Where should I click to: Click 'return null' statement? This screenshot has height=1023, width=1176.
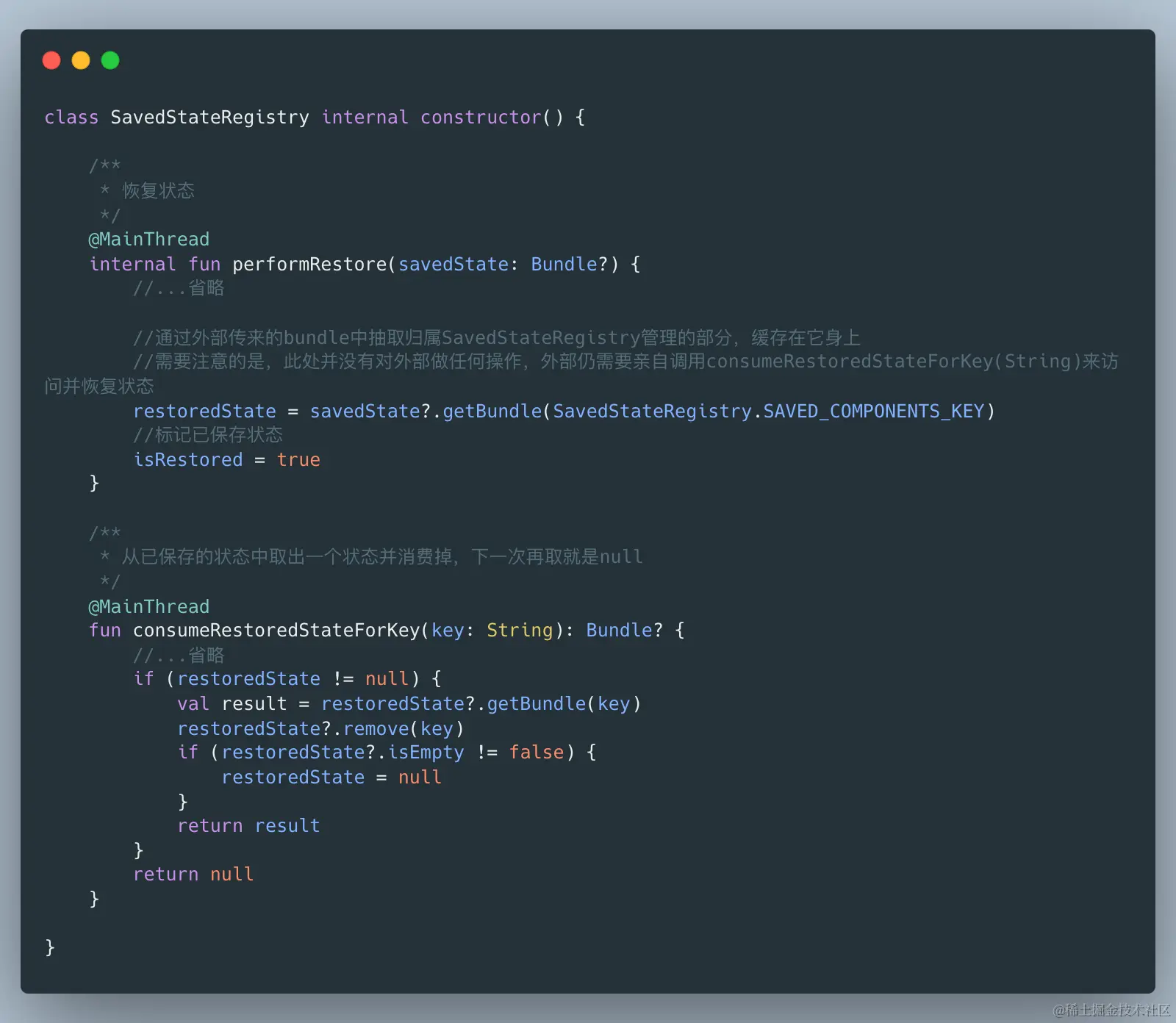point(193,875)
